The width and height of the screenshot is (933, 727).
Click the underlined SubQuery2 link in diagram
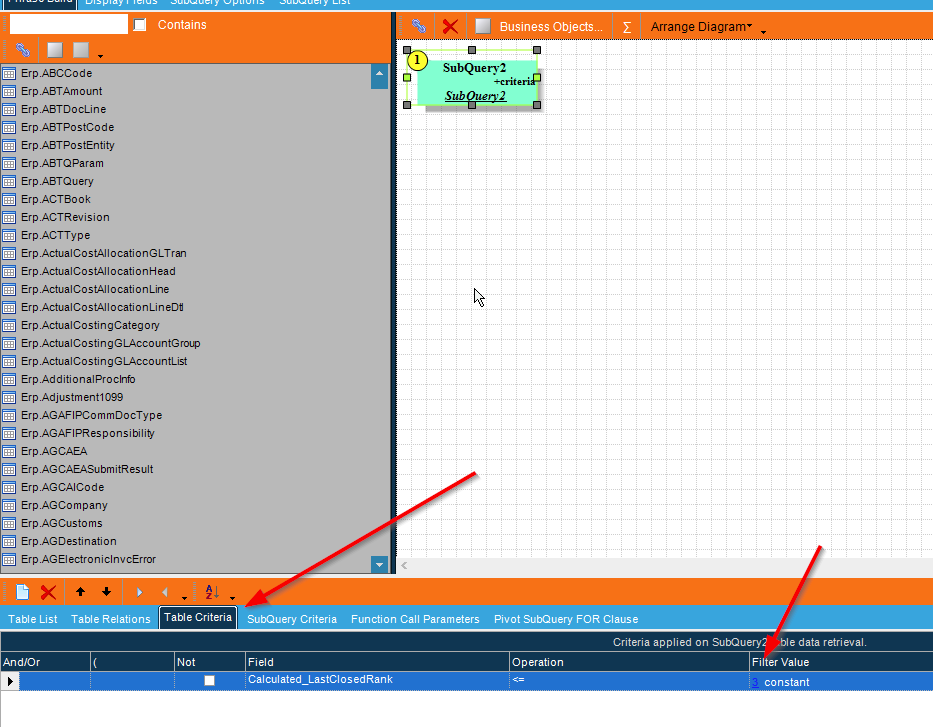coord(475,96)
